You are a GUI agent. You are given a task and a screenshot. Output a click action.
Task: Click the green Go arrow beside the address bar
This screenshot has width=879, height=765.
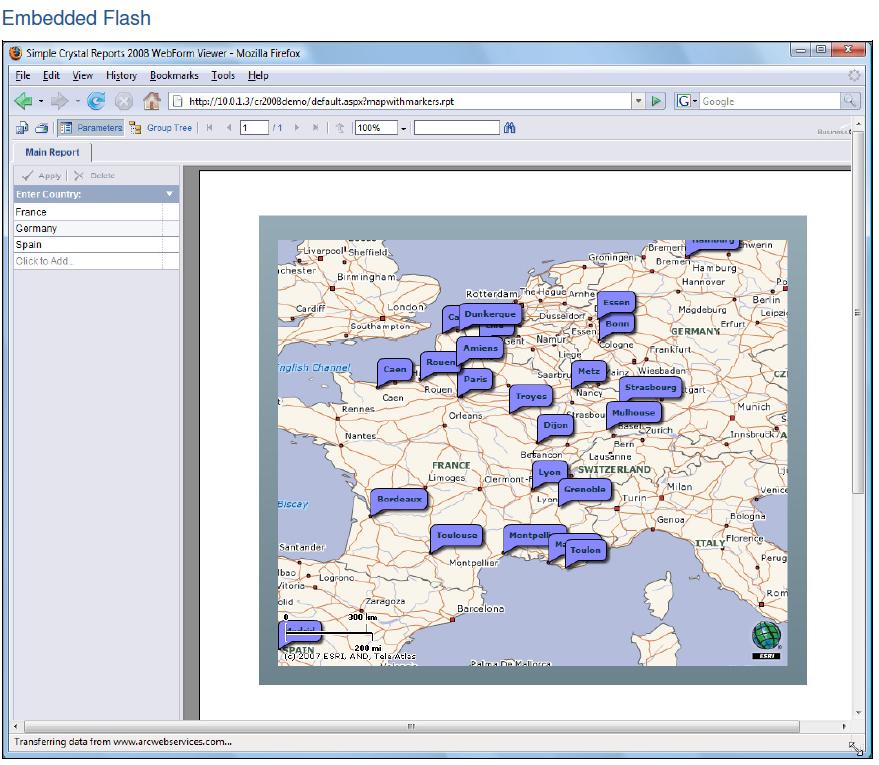pyautogui.click(x=655, y=101)
